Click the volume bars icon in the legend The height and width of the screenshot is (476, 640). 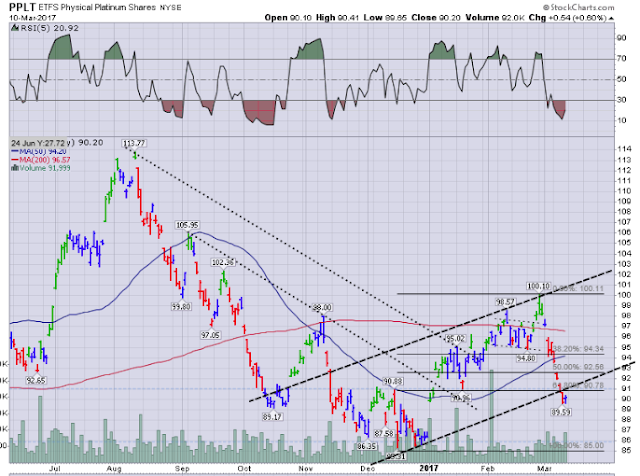15,168
